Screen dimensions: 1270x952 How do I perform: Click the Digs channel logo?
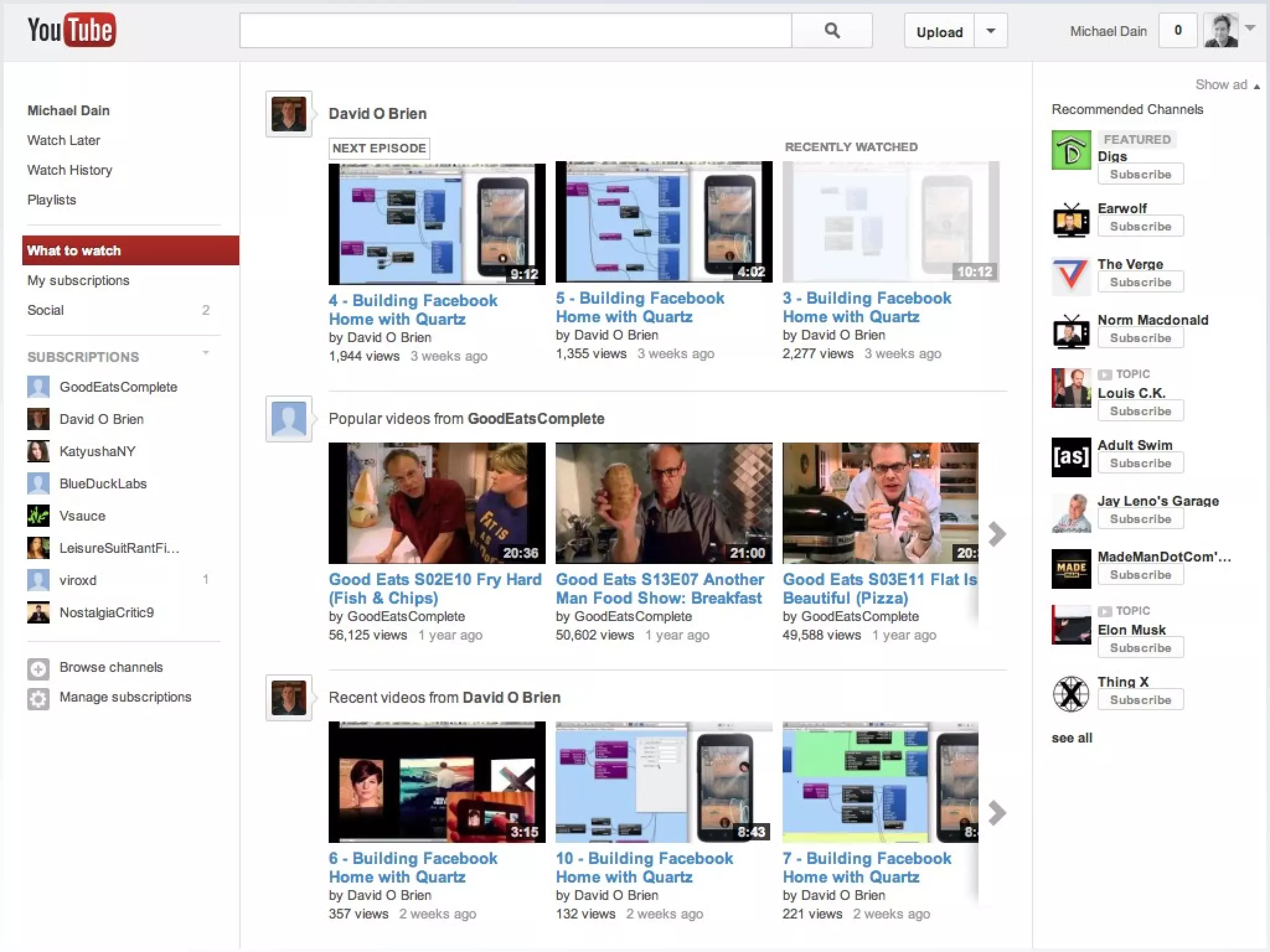click(x=1071, y=150)
